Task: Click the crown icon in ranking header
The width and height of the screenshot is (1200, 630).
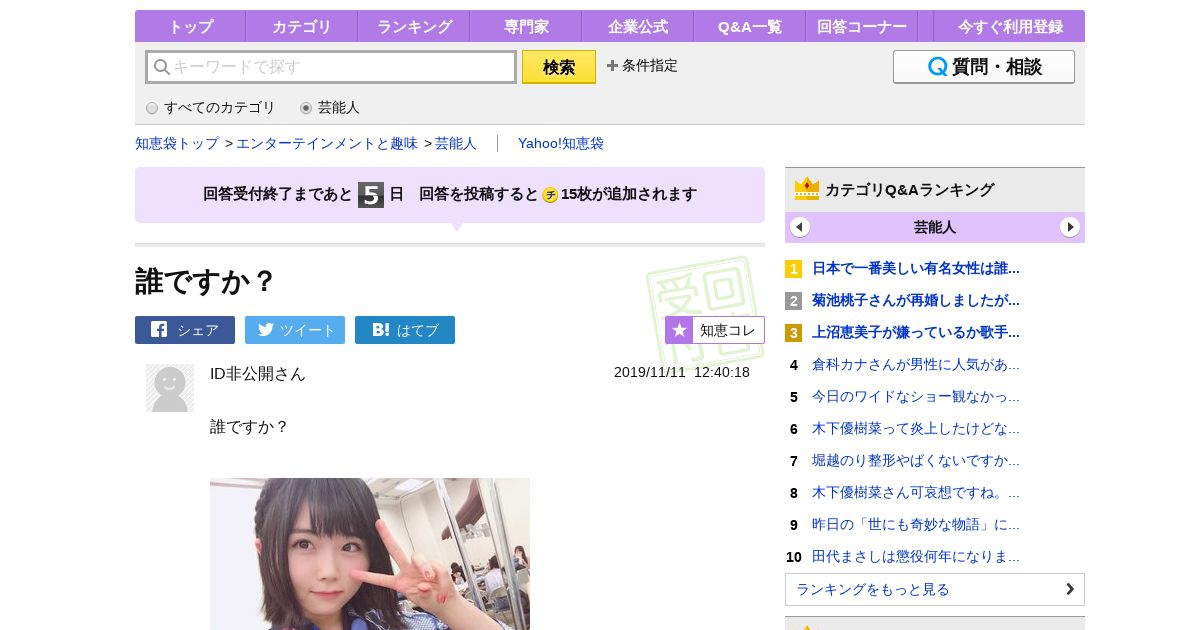Action: 807,189
